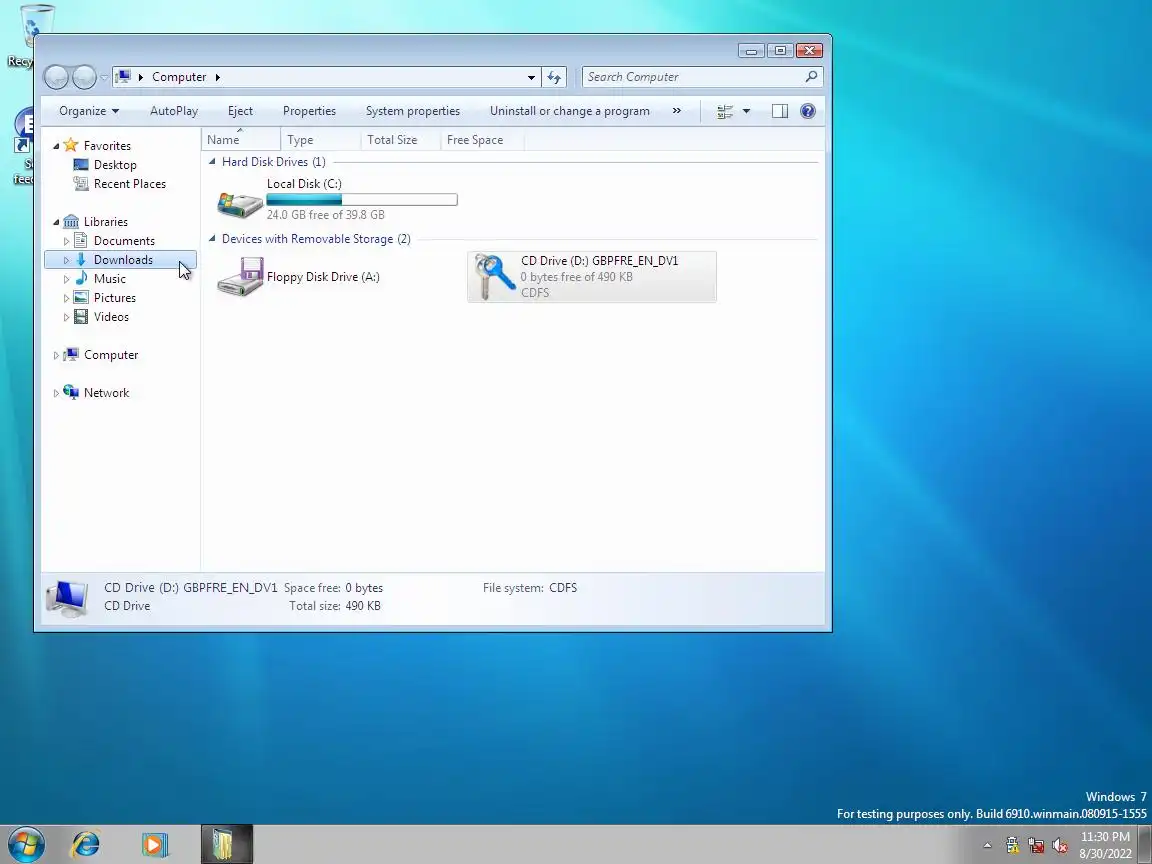
Task: Open the Organize menu
Action: (x=89, y=111)
